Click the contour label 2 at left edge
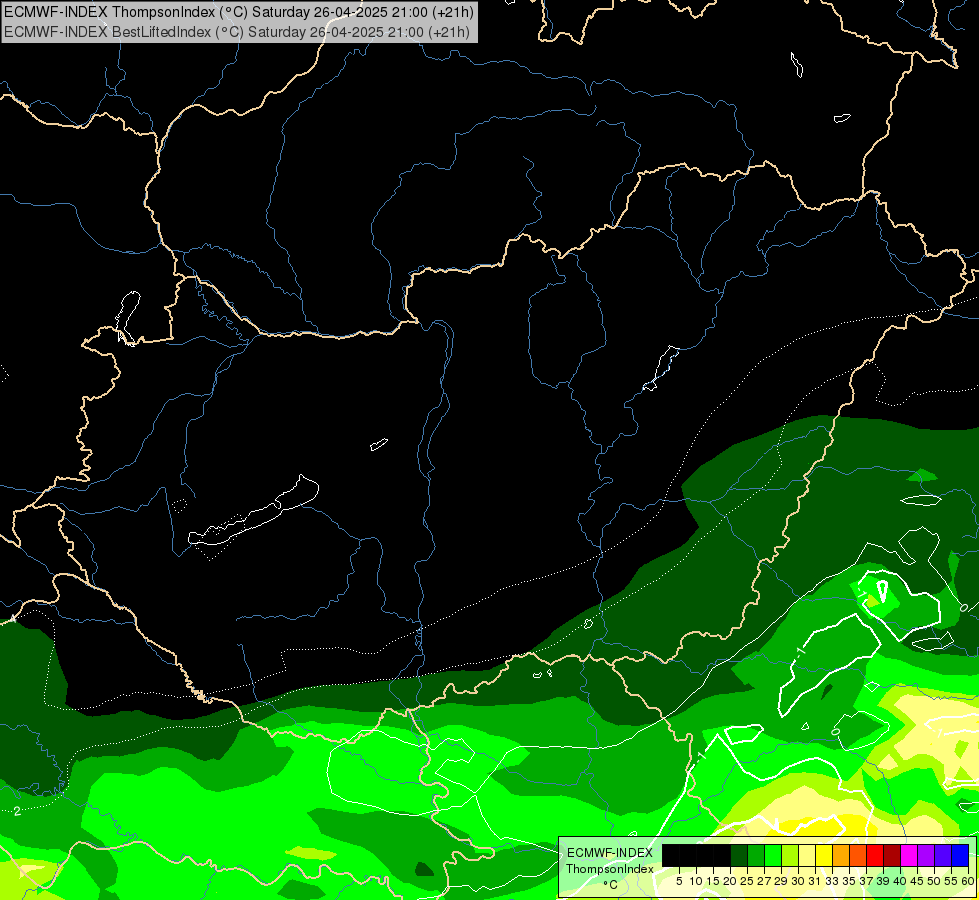This screenshot has width=979, height=900. (x=17, y=811)
